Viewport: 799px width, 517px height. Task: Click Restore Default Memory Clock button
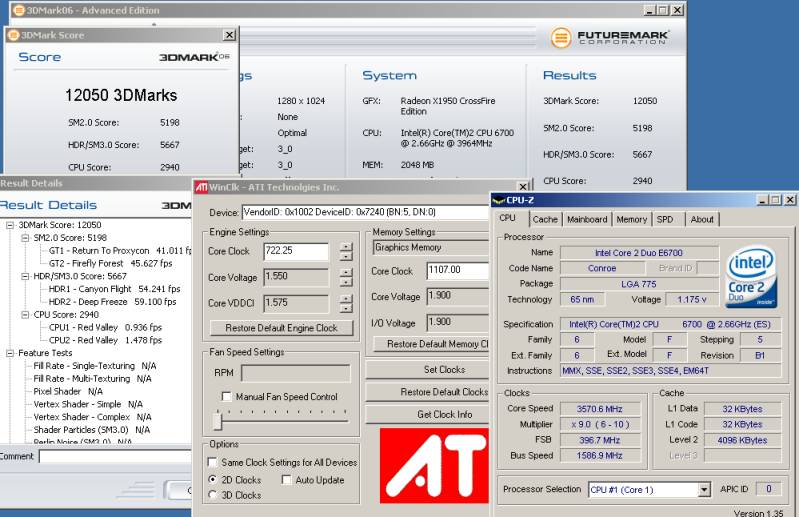[x=431, y=344]
